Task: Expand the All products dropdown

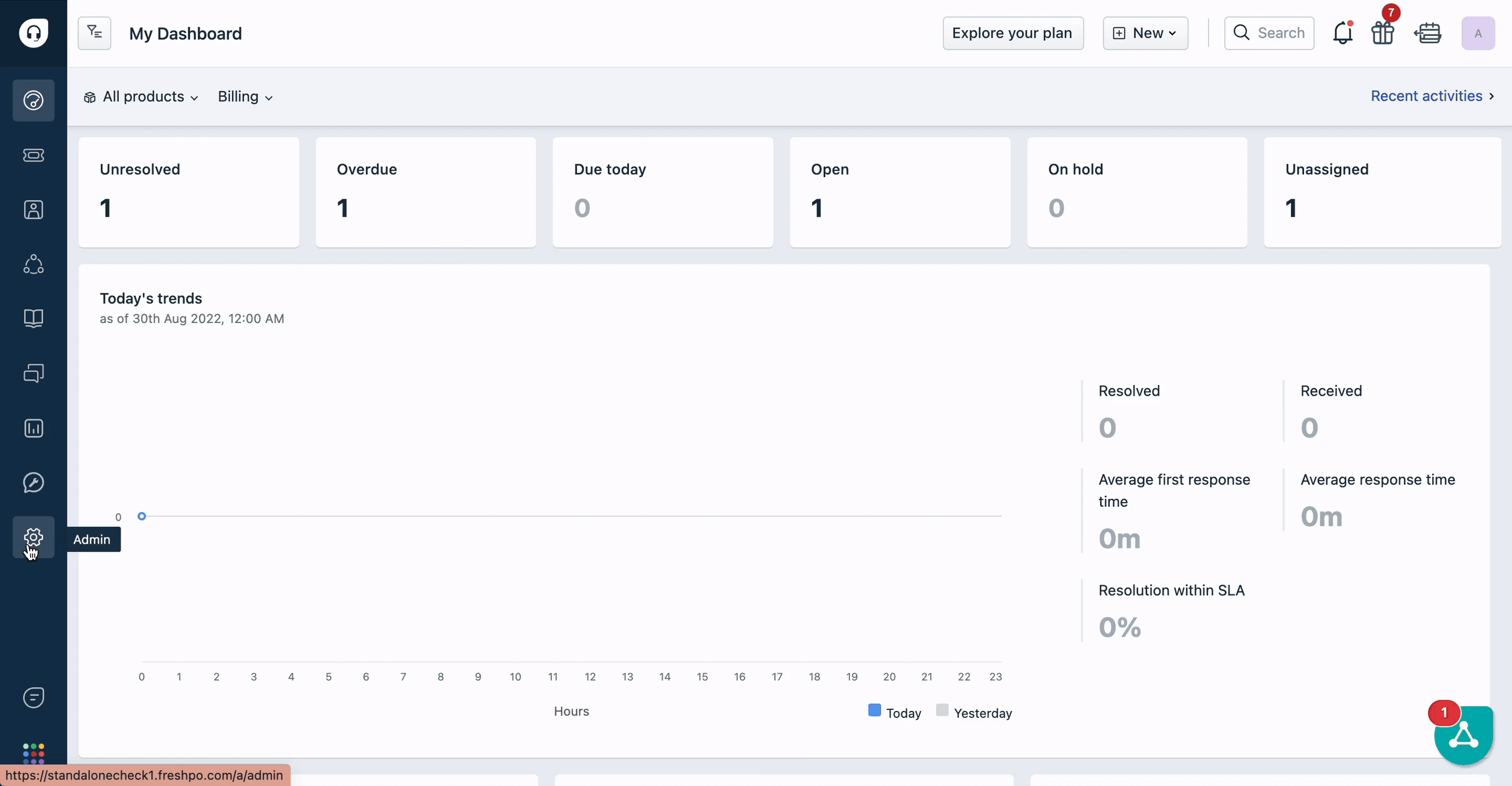Action: pyautogui.click(x=141, y=97)
